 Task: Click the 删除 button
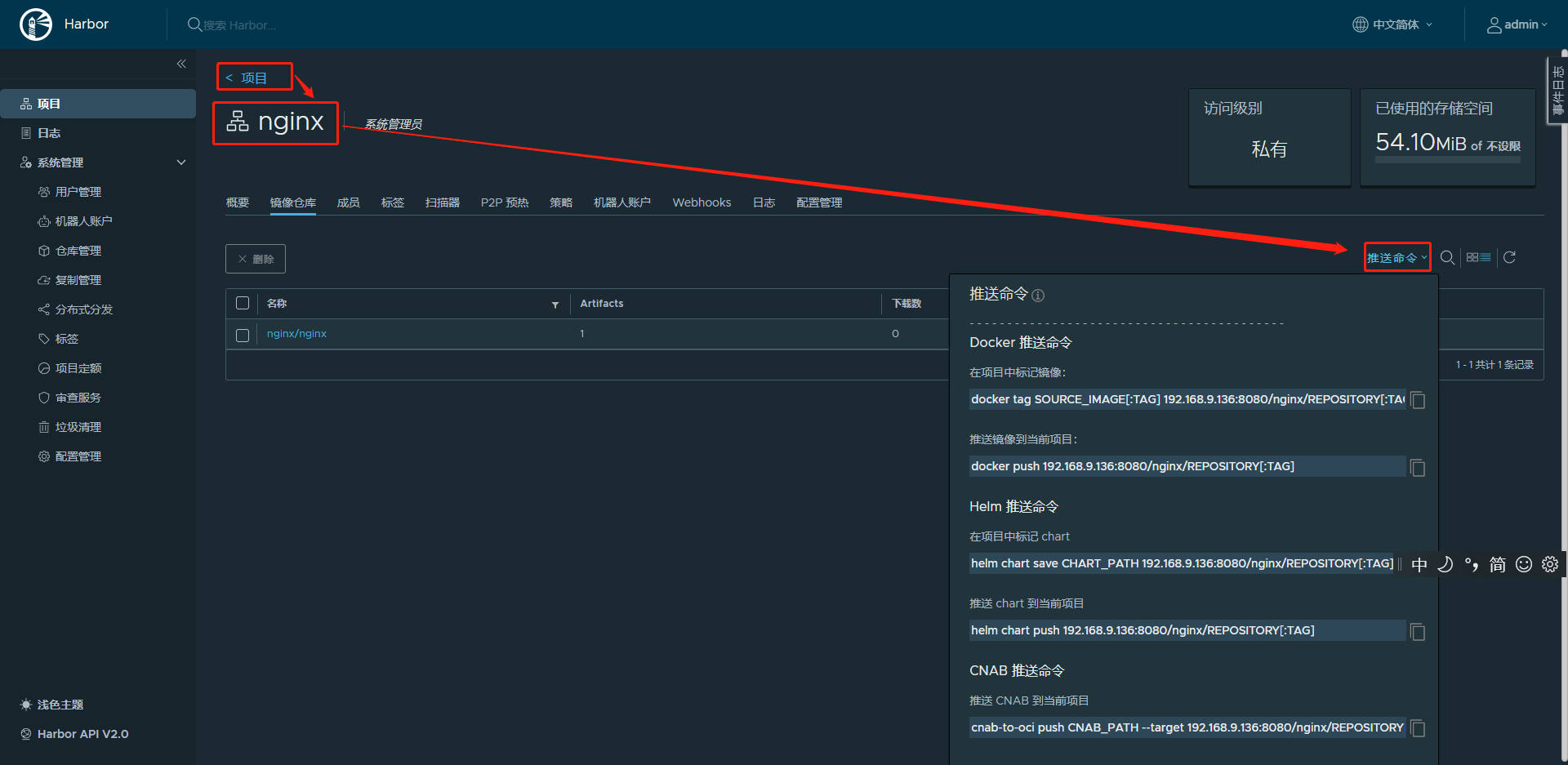coord(256,259)
